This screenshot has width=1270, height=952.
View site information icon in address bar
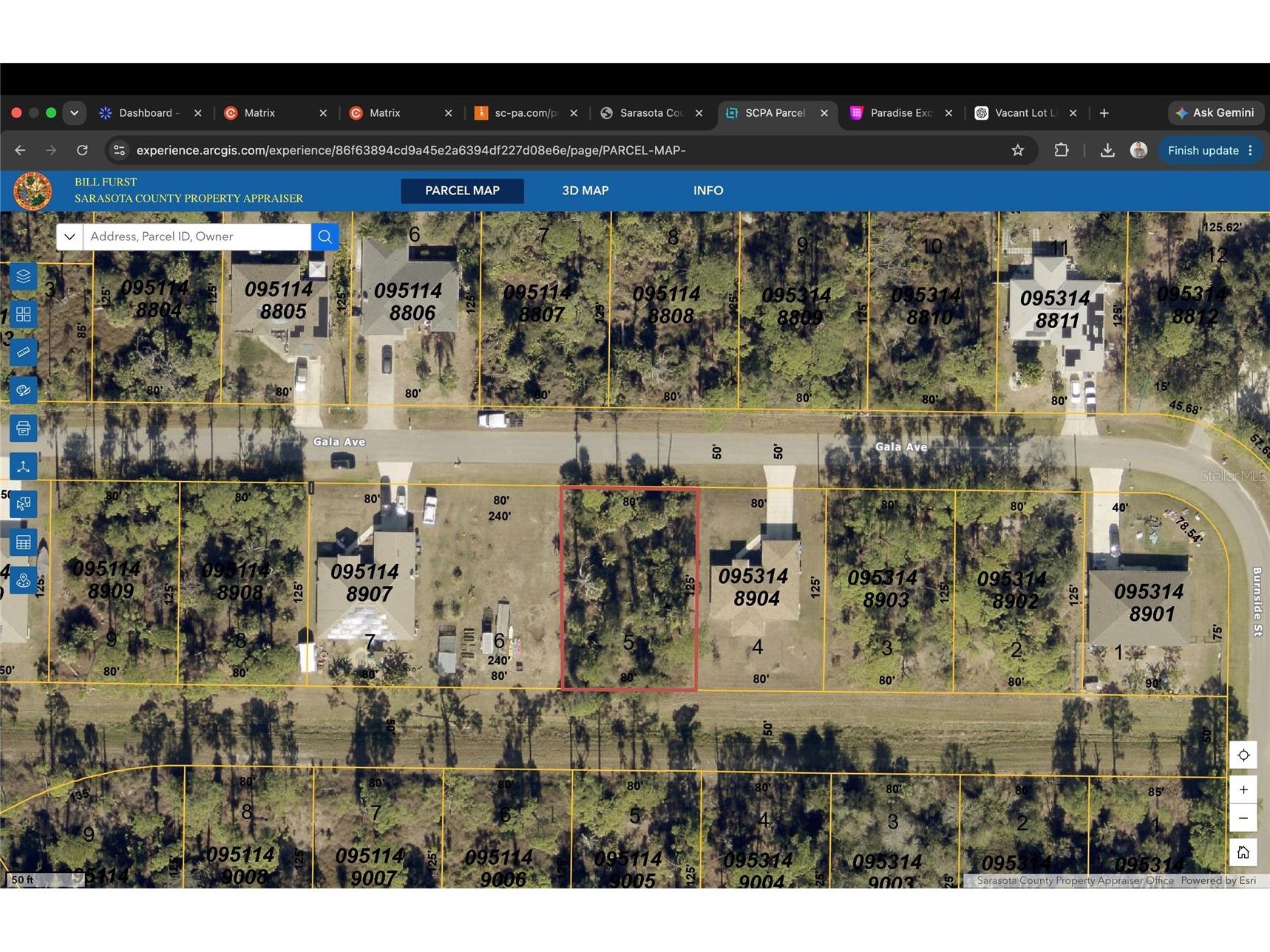click(x=119, y=150)
